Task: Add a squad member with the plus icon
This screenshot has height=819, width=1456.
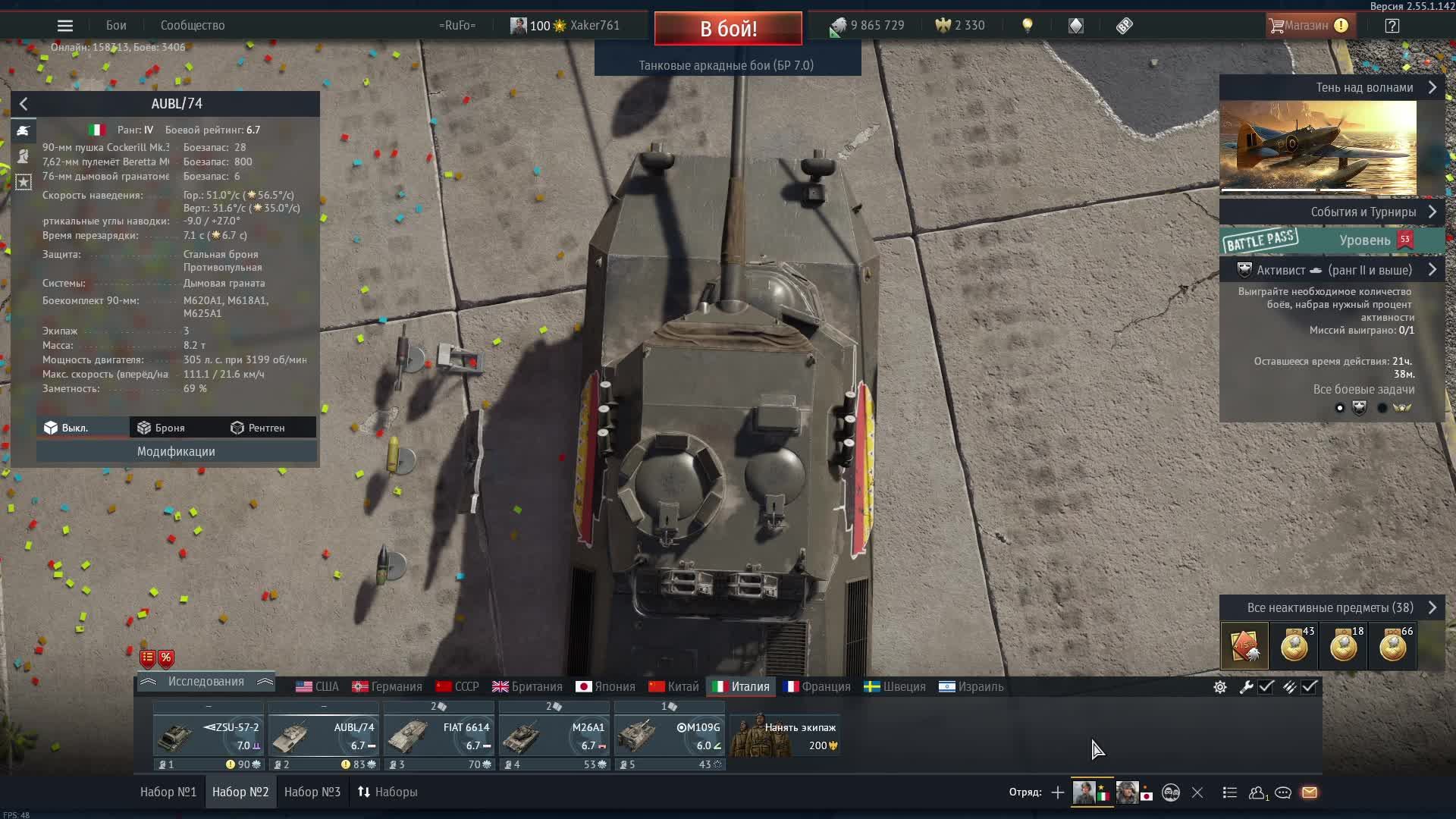Action: [x=1058, y=792]
